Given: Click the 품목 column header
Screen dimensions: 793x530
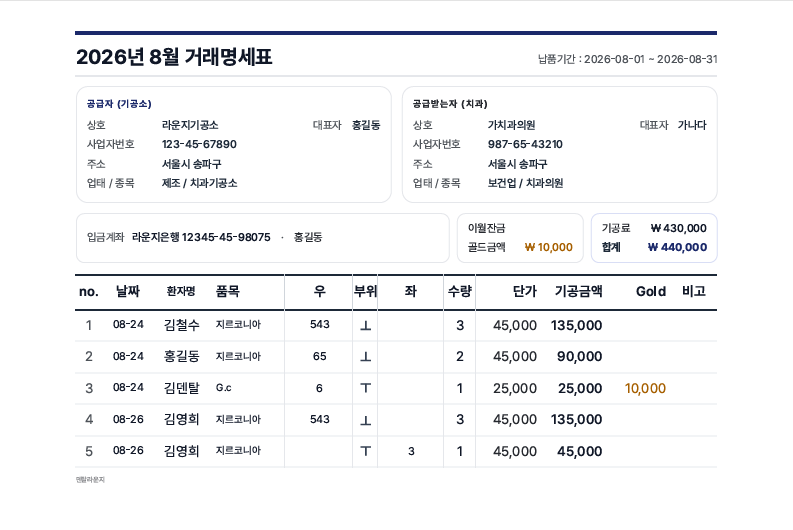Looking at the screenshot, I should (228, 291).
